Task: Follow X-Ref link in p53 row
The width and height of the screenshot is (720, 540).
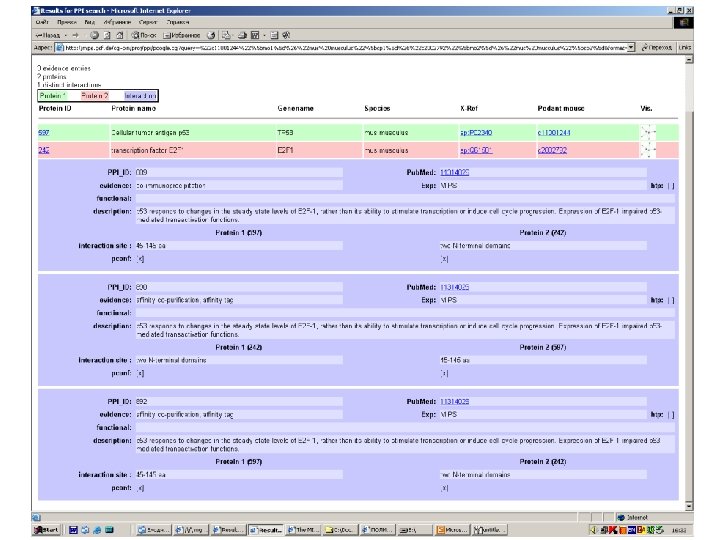Action: coord(474,131)
